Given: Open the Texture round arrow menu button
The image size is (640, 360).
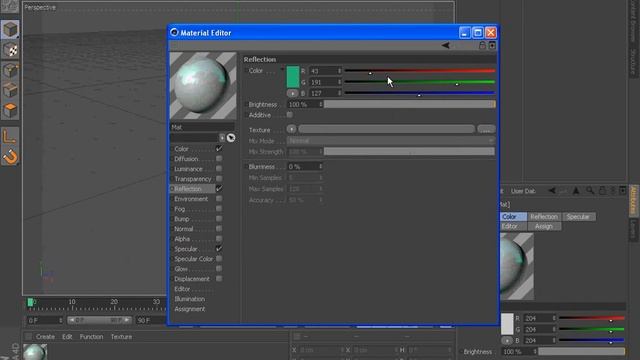Looking at the screenshot, I should pos(291,129).
